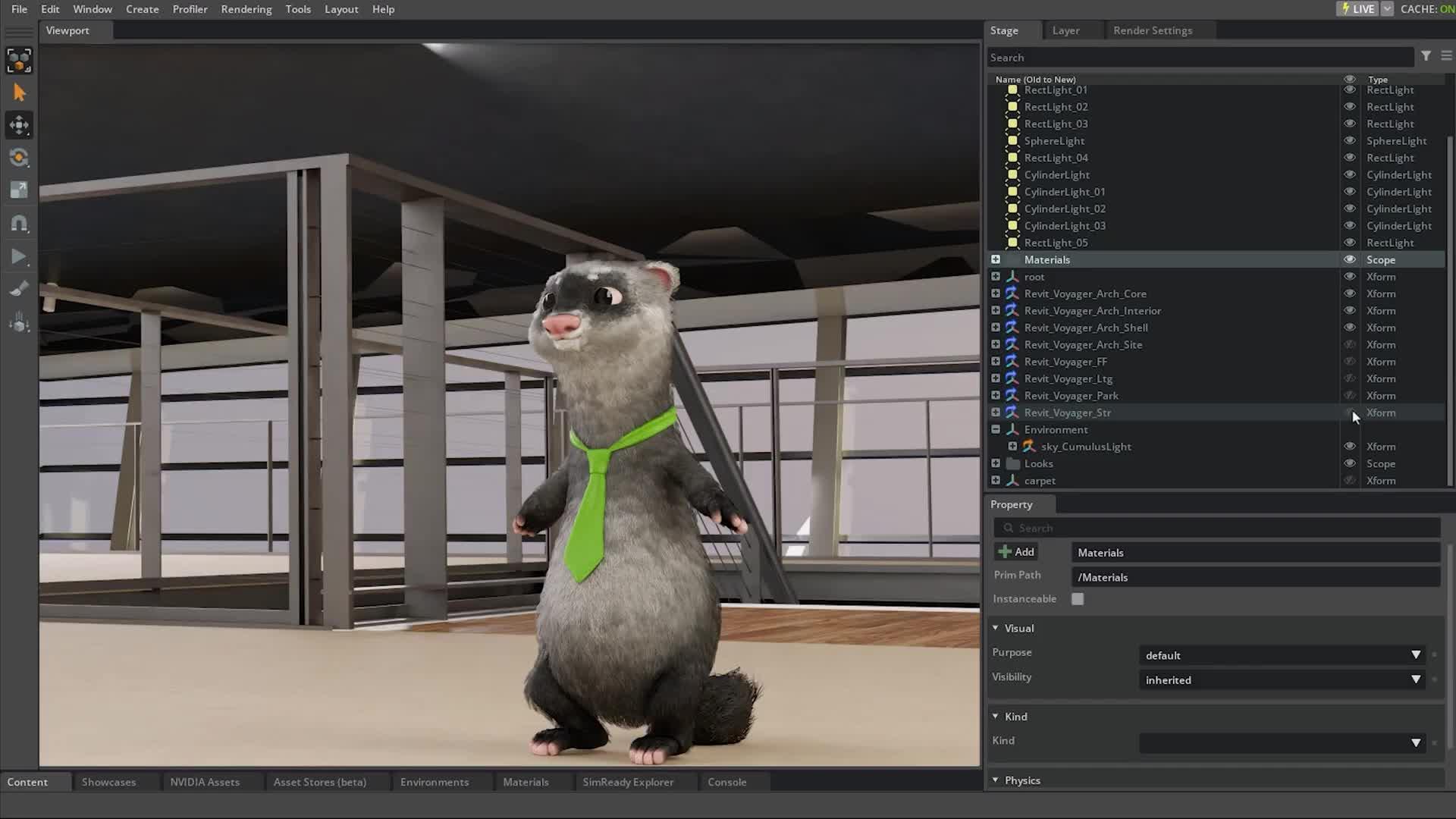
Task: Check the Instanceable checkbox
Action: (1078, 598)
